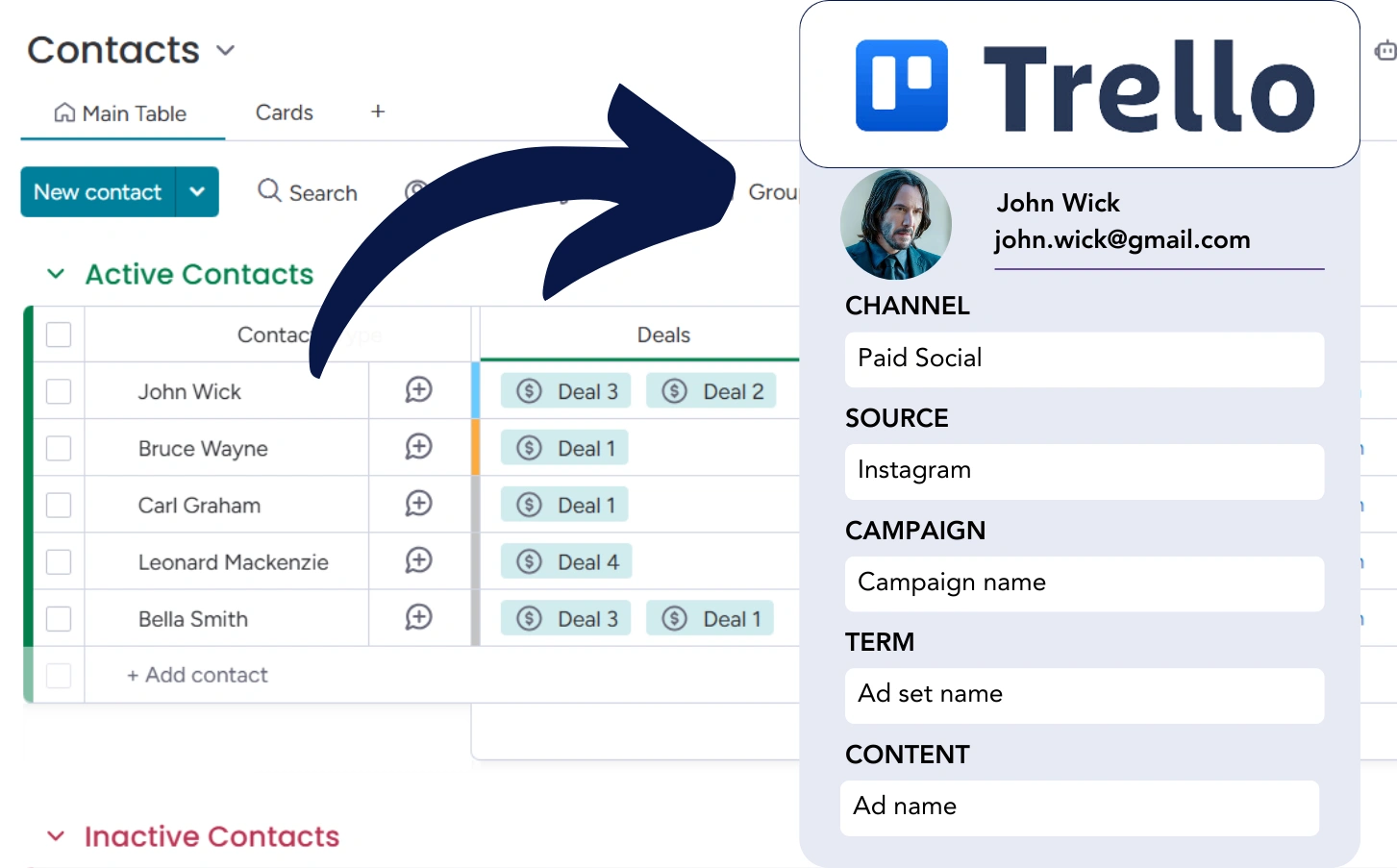1397x868 pixels.
Task: Click the Ad name content field
Action: 1080,807
